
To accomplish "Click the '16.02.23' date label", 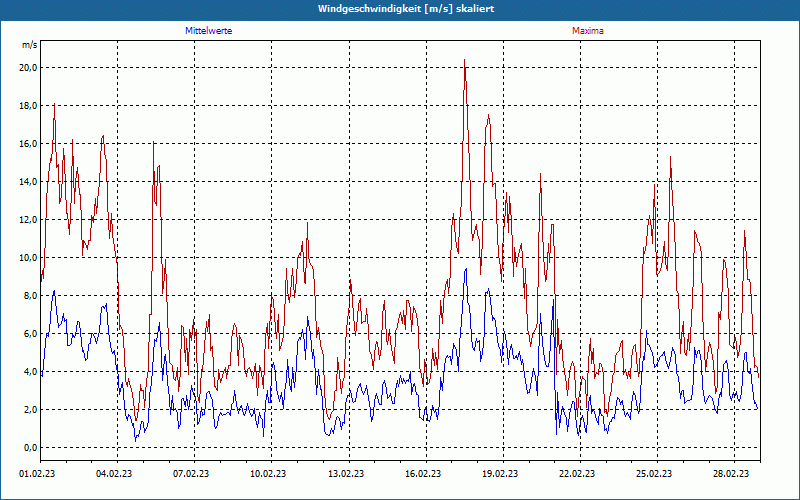I will (423, 474).
